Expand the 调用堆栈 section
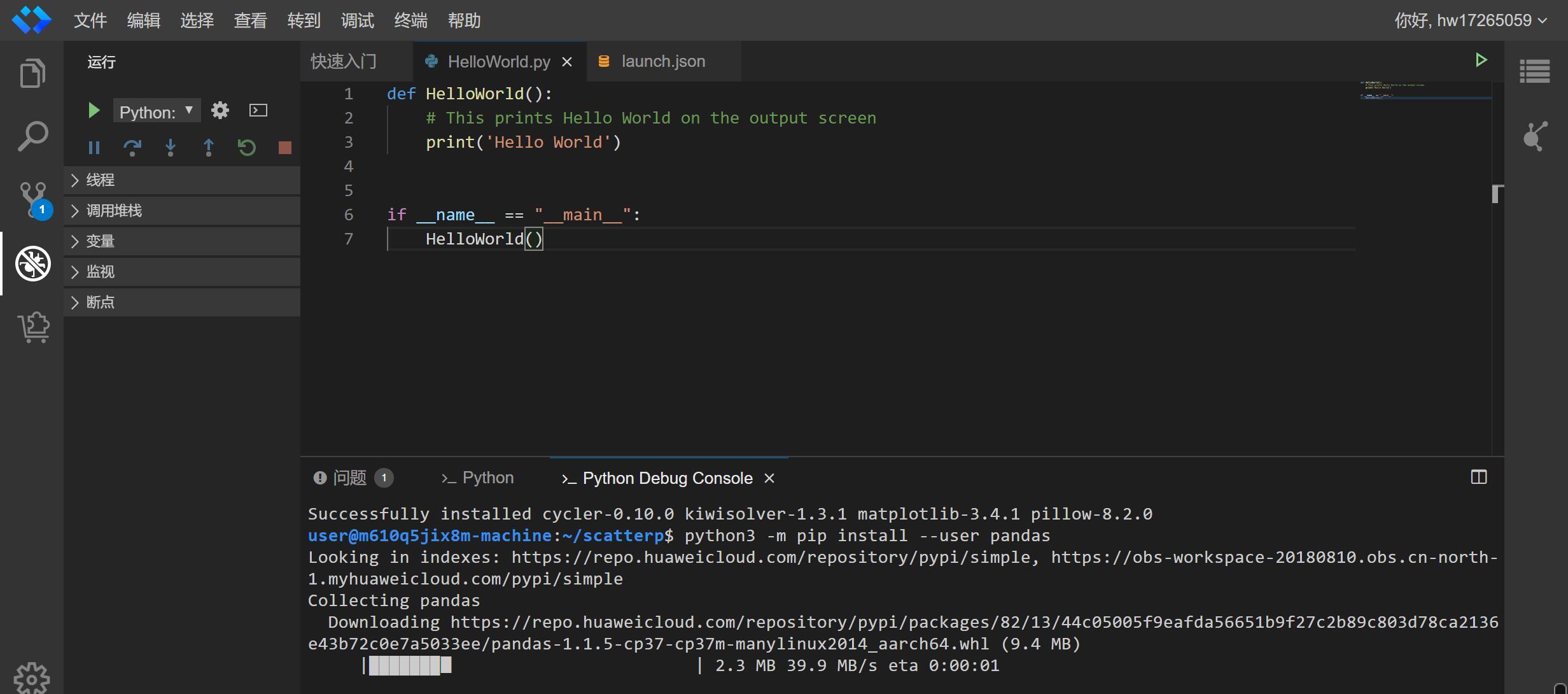 [x=115, y=211]
